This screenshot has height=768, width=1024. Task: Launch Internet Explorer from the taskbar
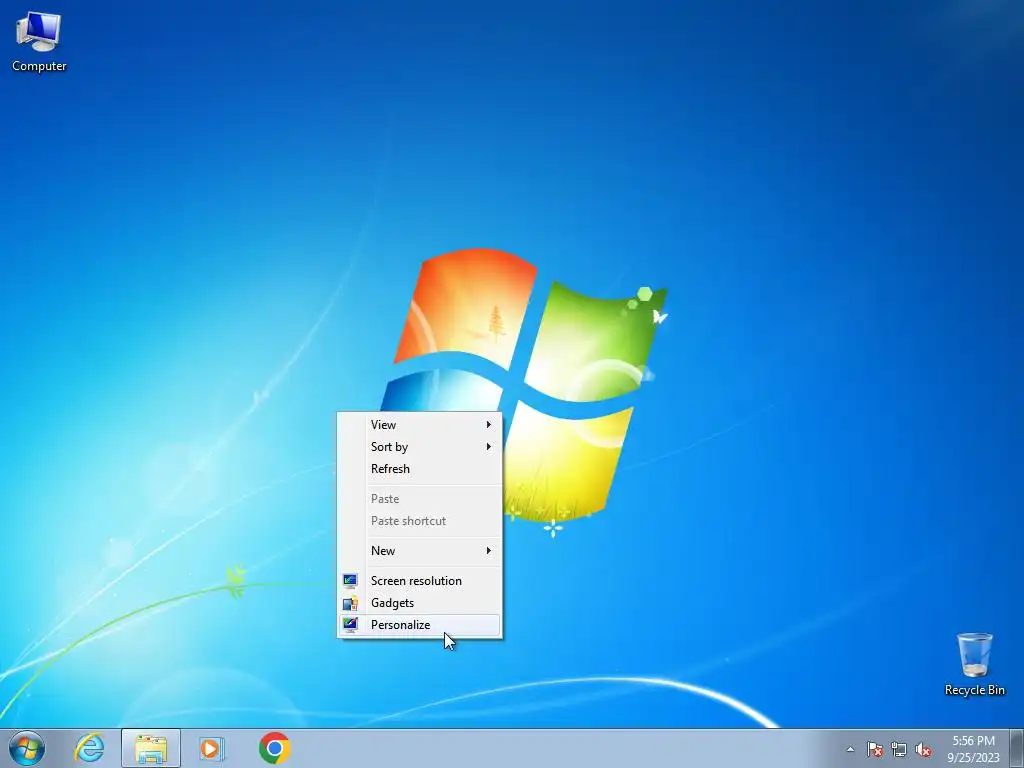point(89,748)
